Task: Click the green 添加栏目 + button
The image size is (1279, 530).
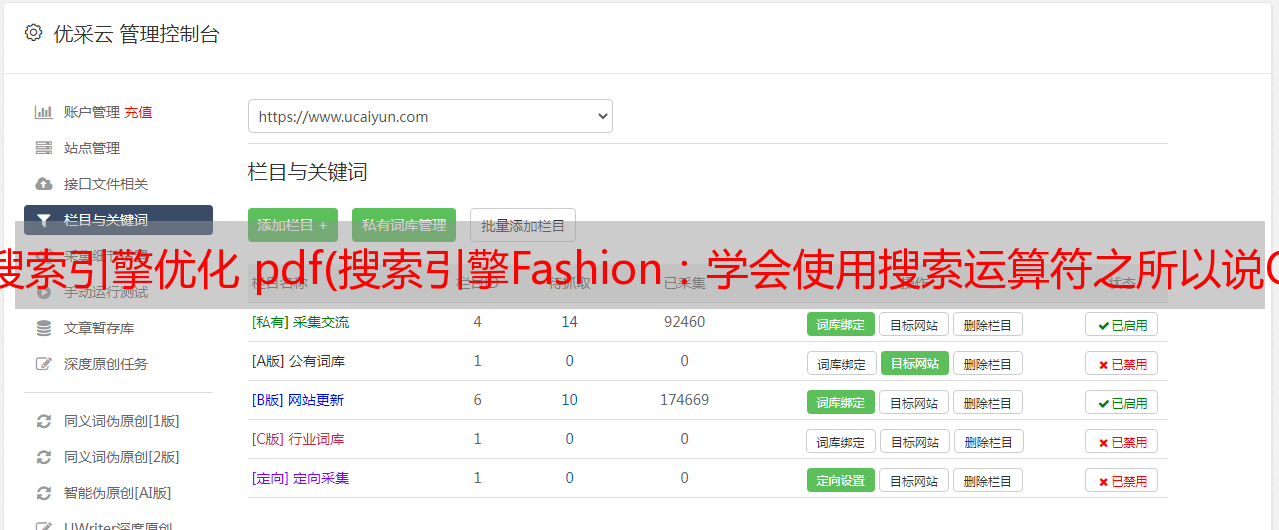Action: [x=293, y=225]
